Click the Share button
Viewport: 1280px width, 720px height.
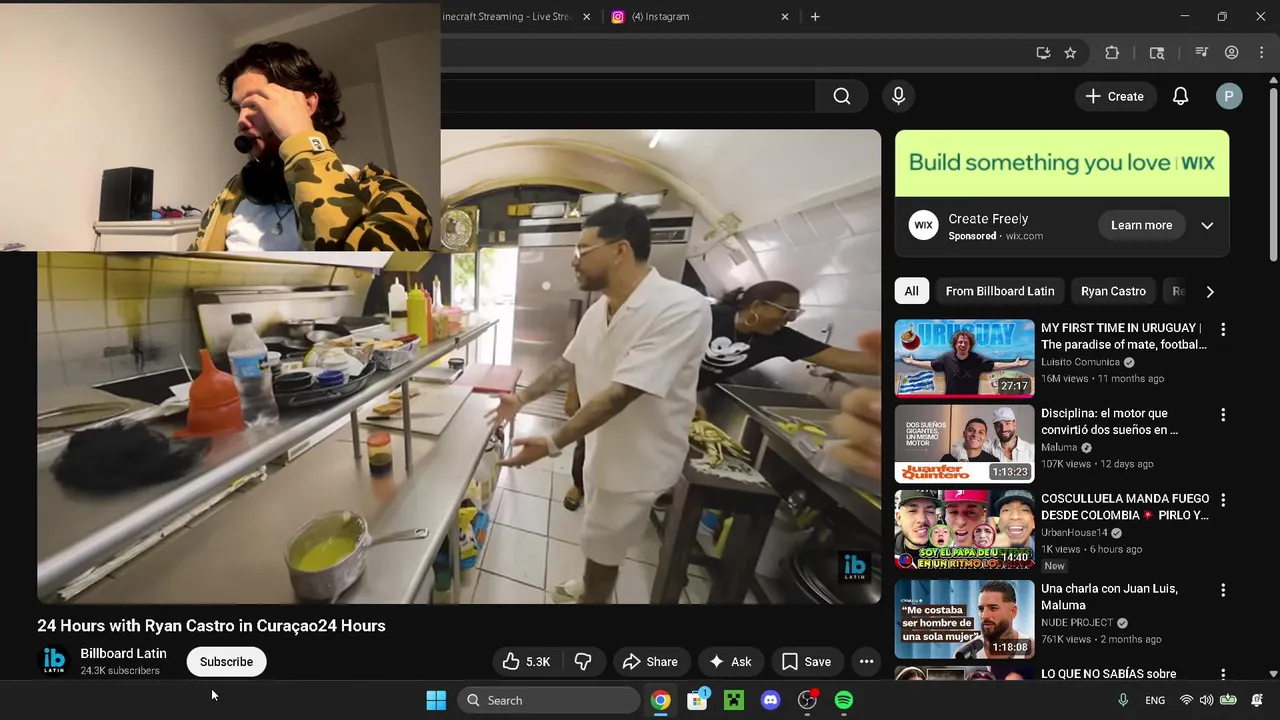pyautogui.click(x=649, y=662)
